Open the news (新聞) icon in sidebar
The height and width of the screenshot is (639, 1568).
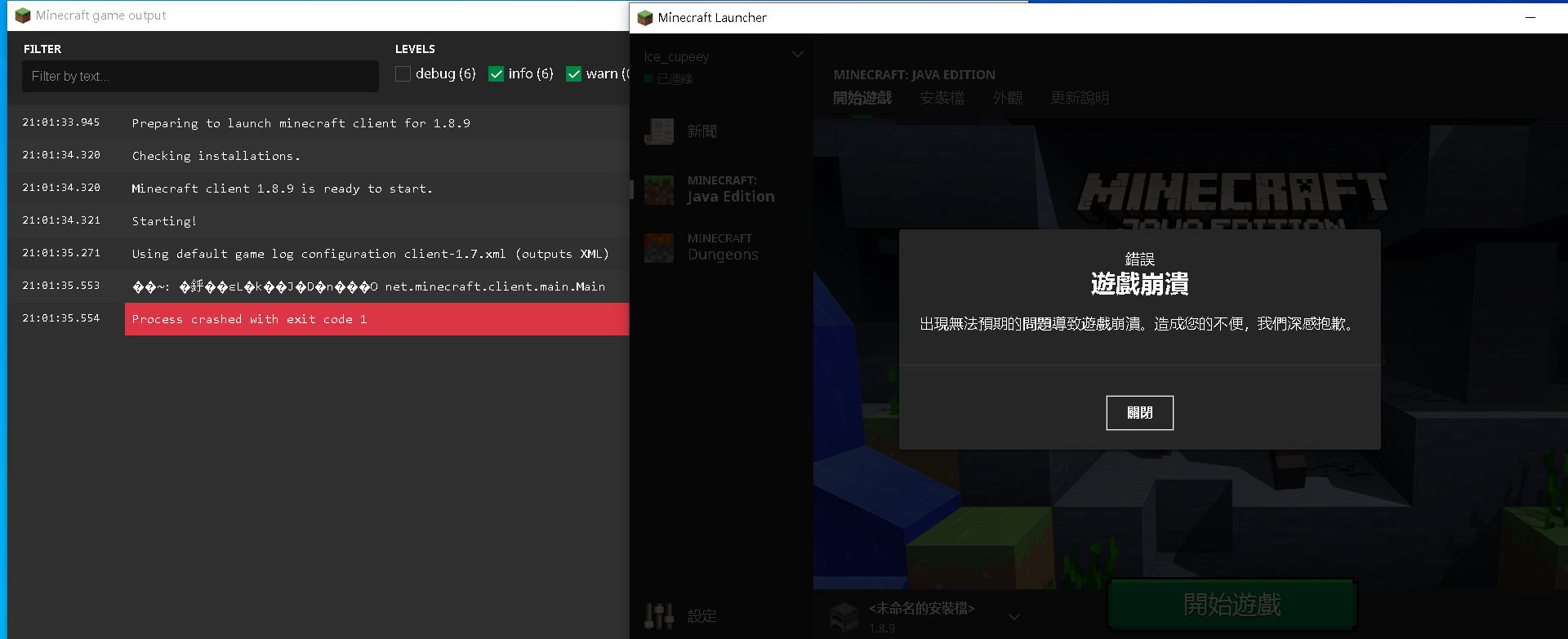659,131
